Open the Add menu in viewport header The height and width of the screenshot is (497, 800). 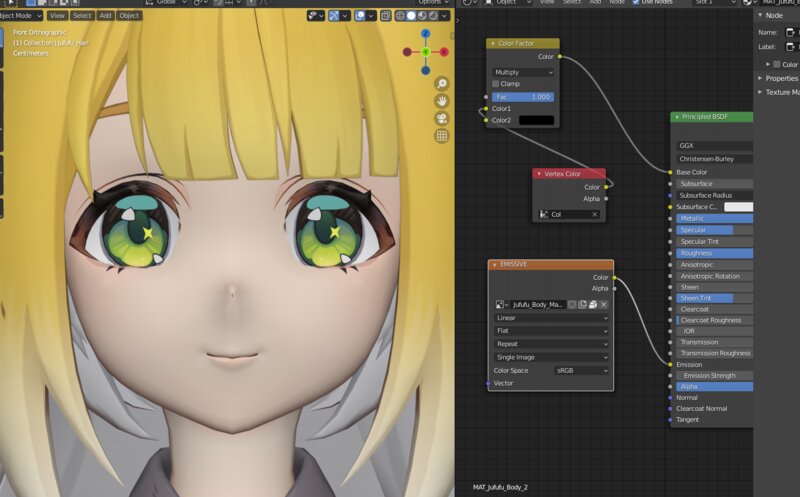tap(106, 16)
